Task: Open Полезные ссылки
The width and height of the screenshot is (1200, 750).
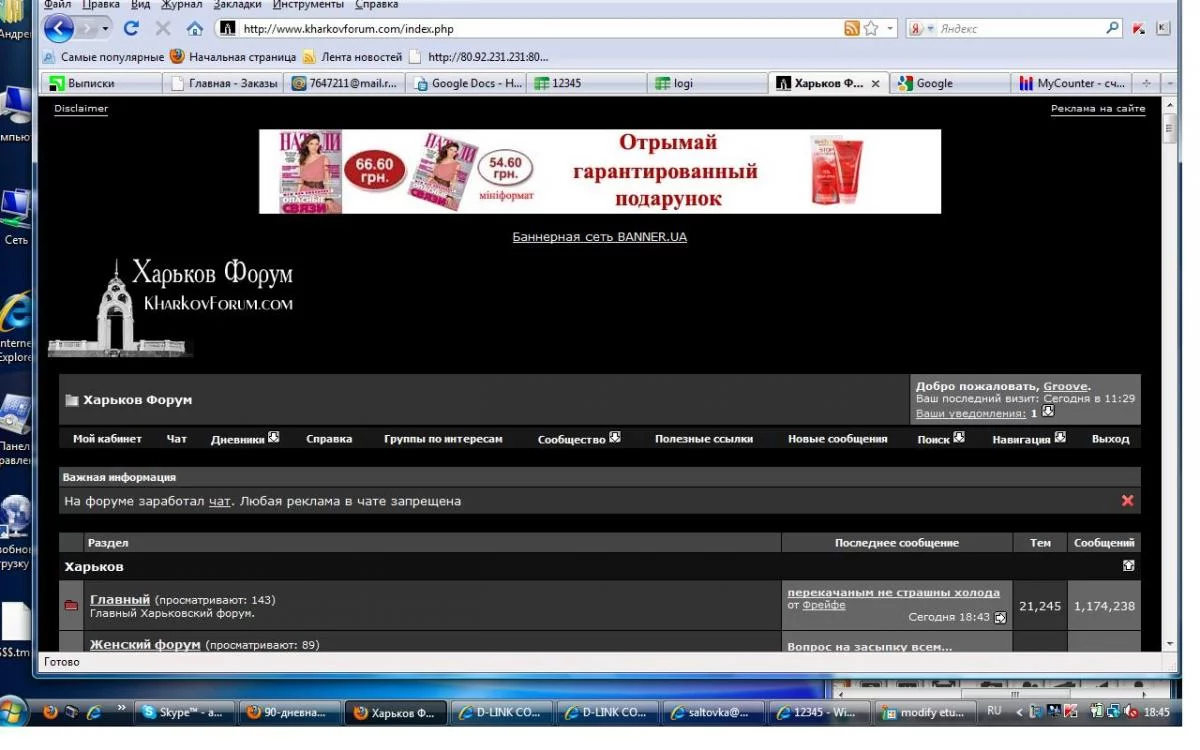Action: (x=704, y=438)
